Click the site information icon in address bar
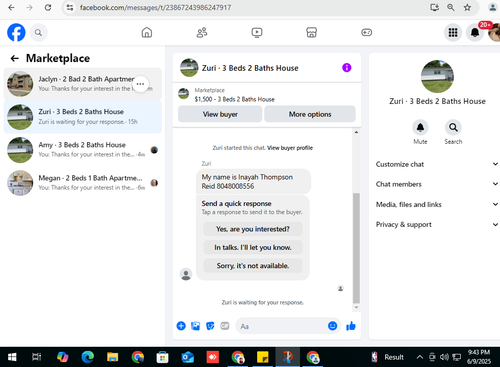The width and height of the screenshot is (500, 367). click(x=70, y=7)
